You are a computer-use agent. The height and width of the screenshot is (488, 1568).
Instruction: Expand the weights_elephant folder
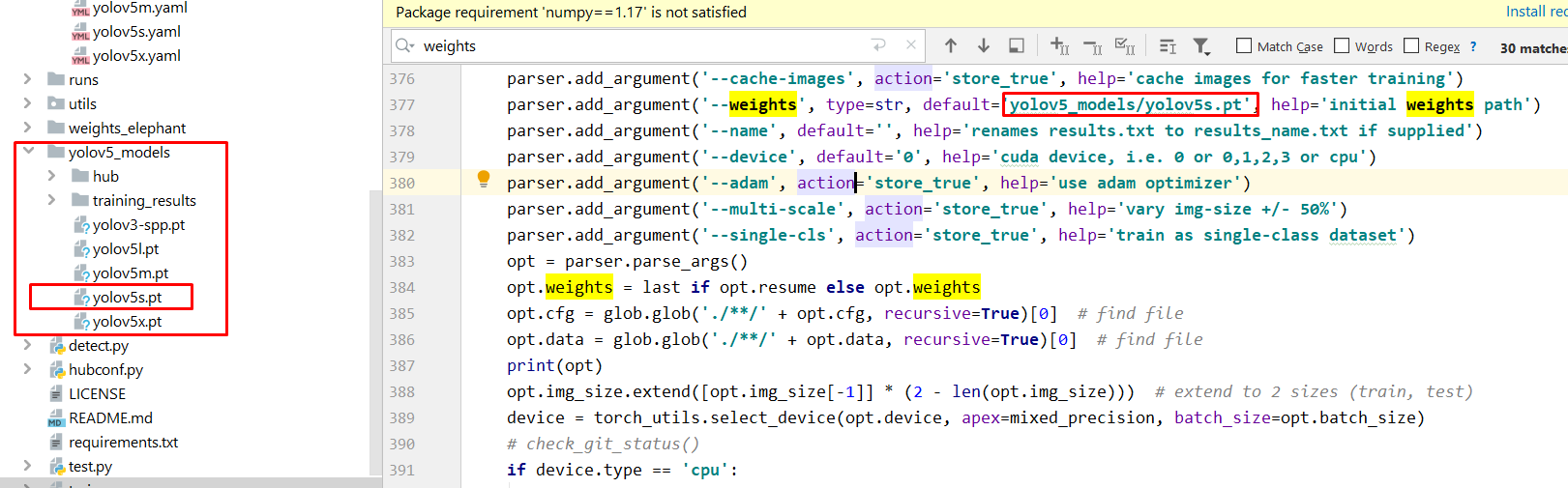click(x=27, y=128)
